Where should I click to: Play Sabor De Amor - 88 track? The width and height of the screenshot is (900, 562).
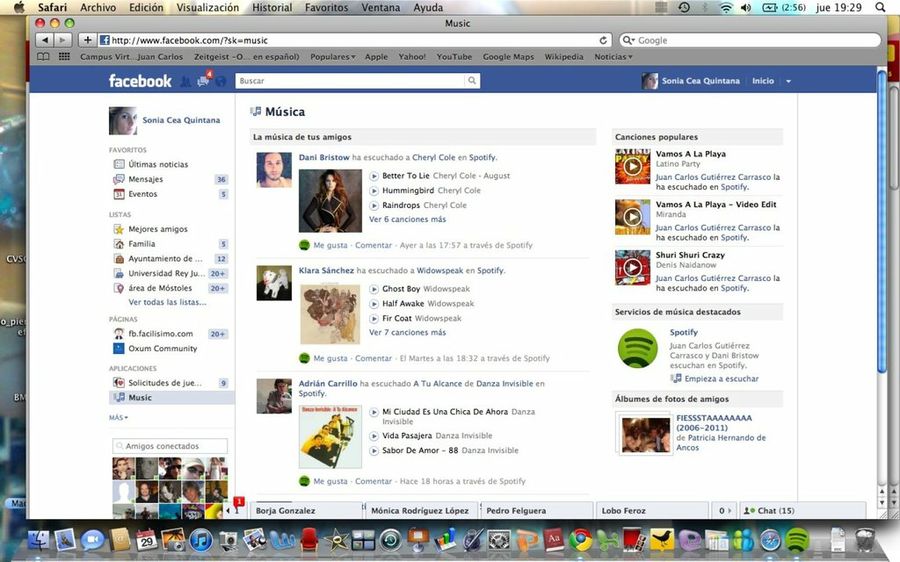[374, 451]
